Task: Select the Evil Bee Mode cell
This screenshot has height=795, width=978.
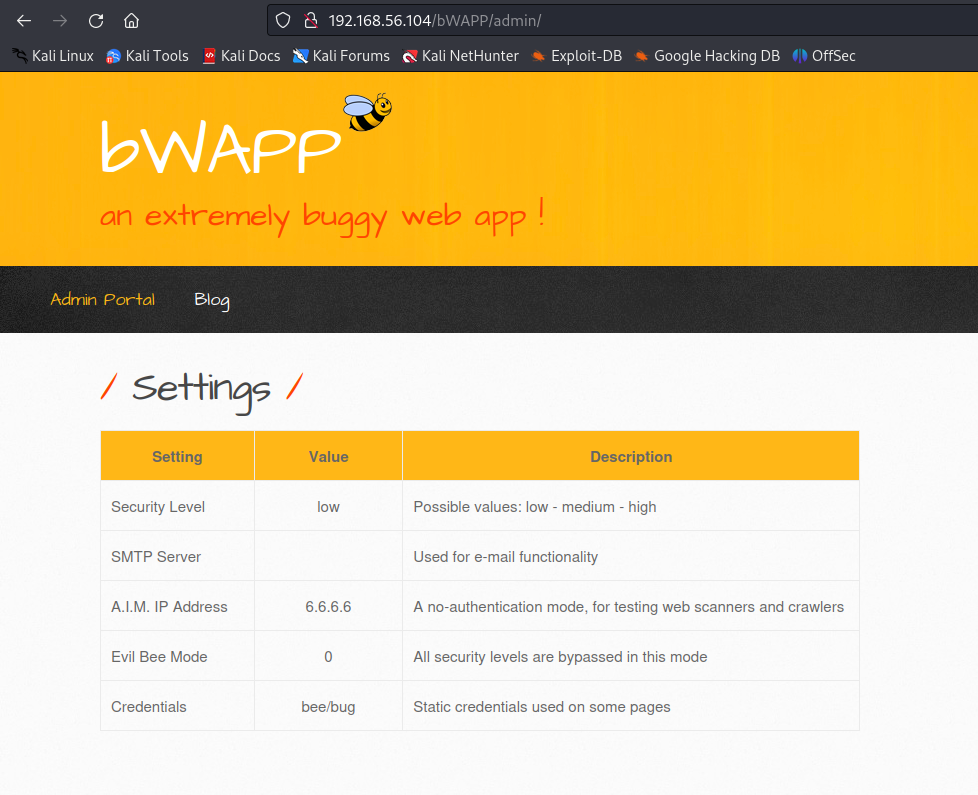Action: (177, 656)
